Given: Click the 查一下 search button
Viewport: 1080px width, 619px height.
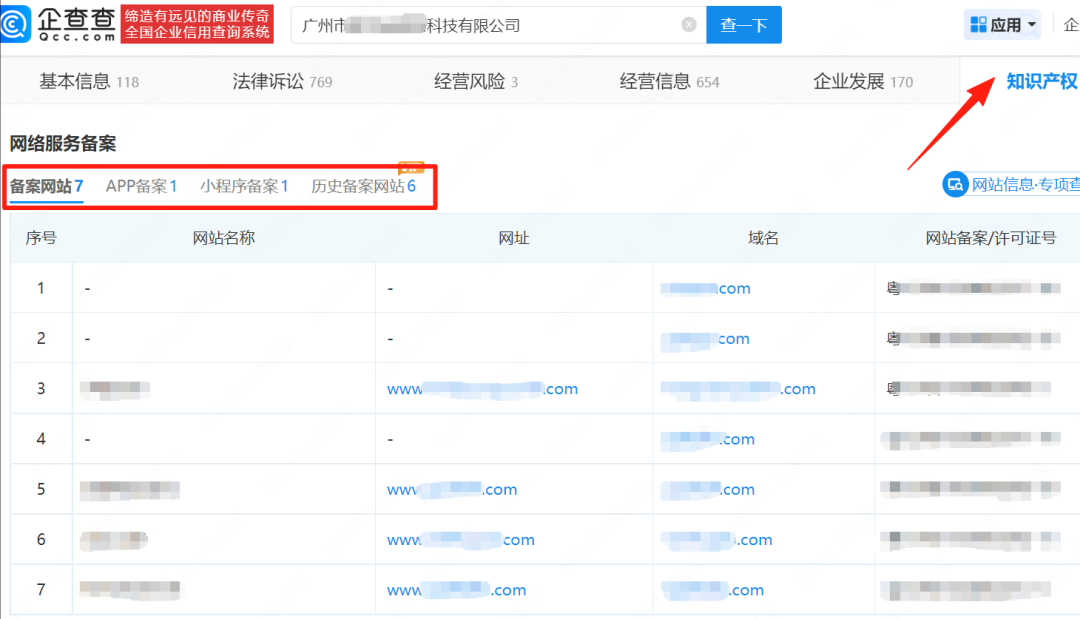Looking at the screenshot, I should click(x=744, y=24).
